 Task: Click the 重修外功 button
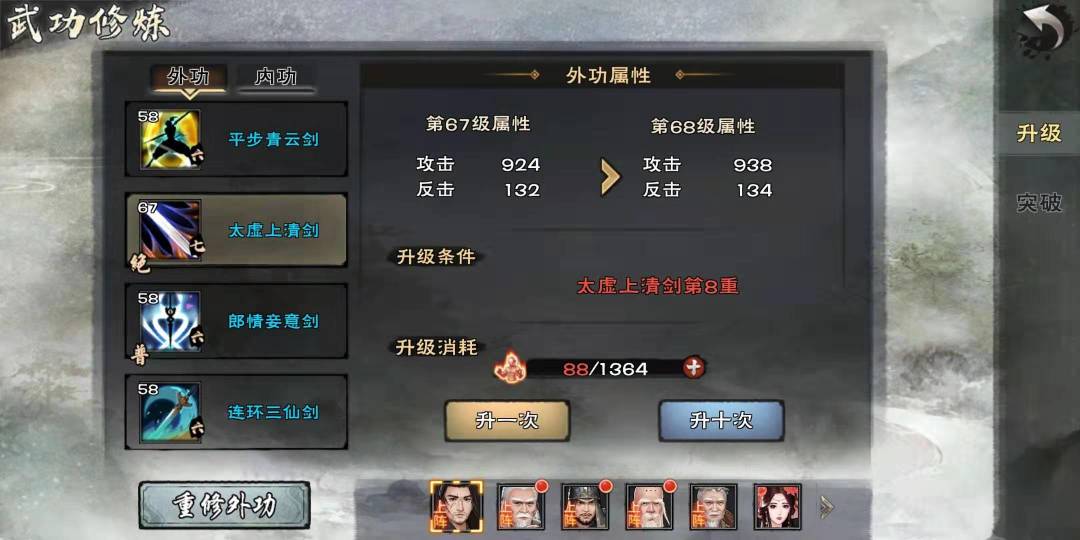click(225, 506)
